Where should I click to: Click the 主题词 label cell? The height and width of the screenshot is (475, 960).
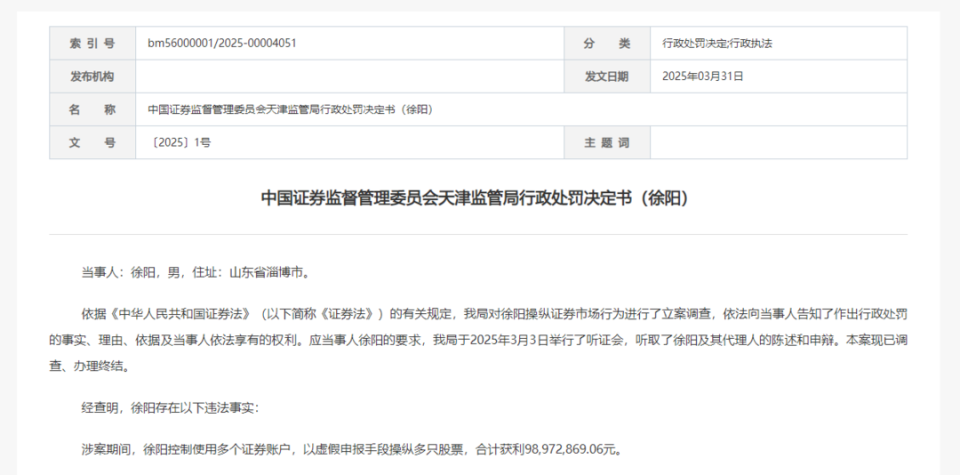click(607, 143)
